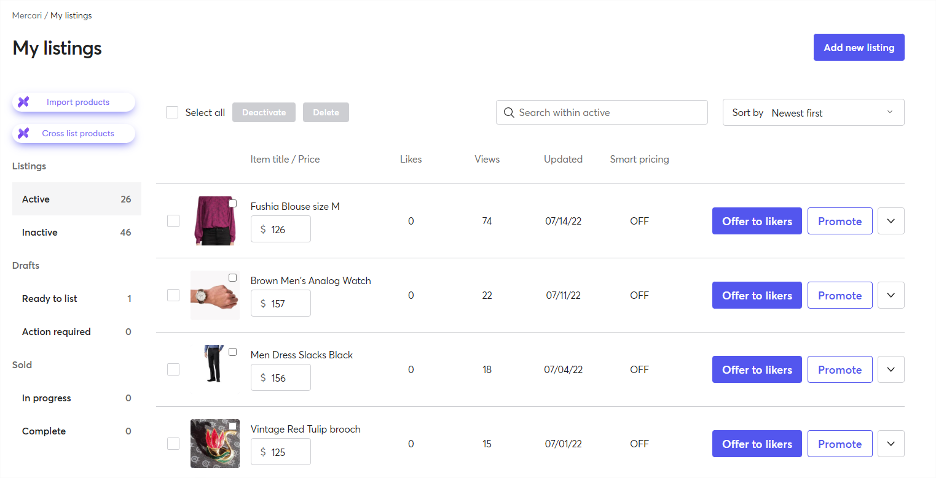The image size is (936, 478).
Task: Click the search magnifier icon
Action: tap(509, 113)
